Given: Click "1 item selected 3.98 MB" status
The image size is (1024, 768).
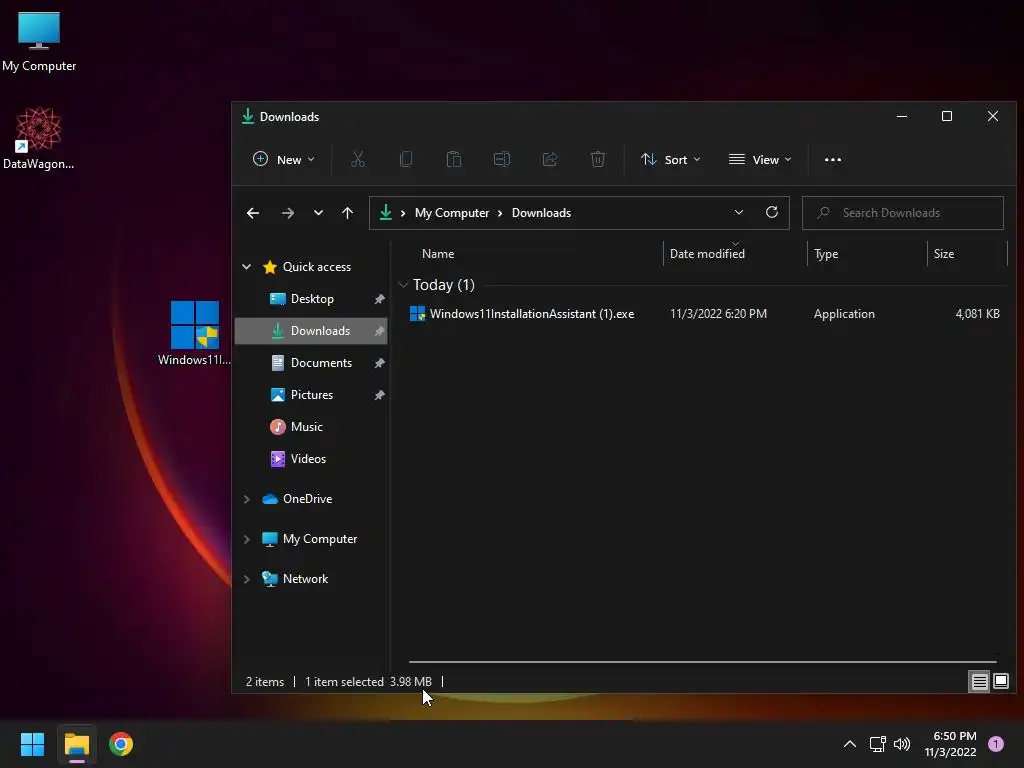Looking at the screenshot, I should [368, 682].
